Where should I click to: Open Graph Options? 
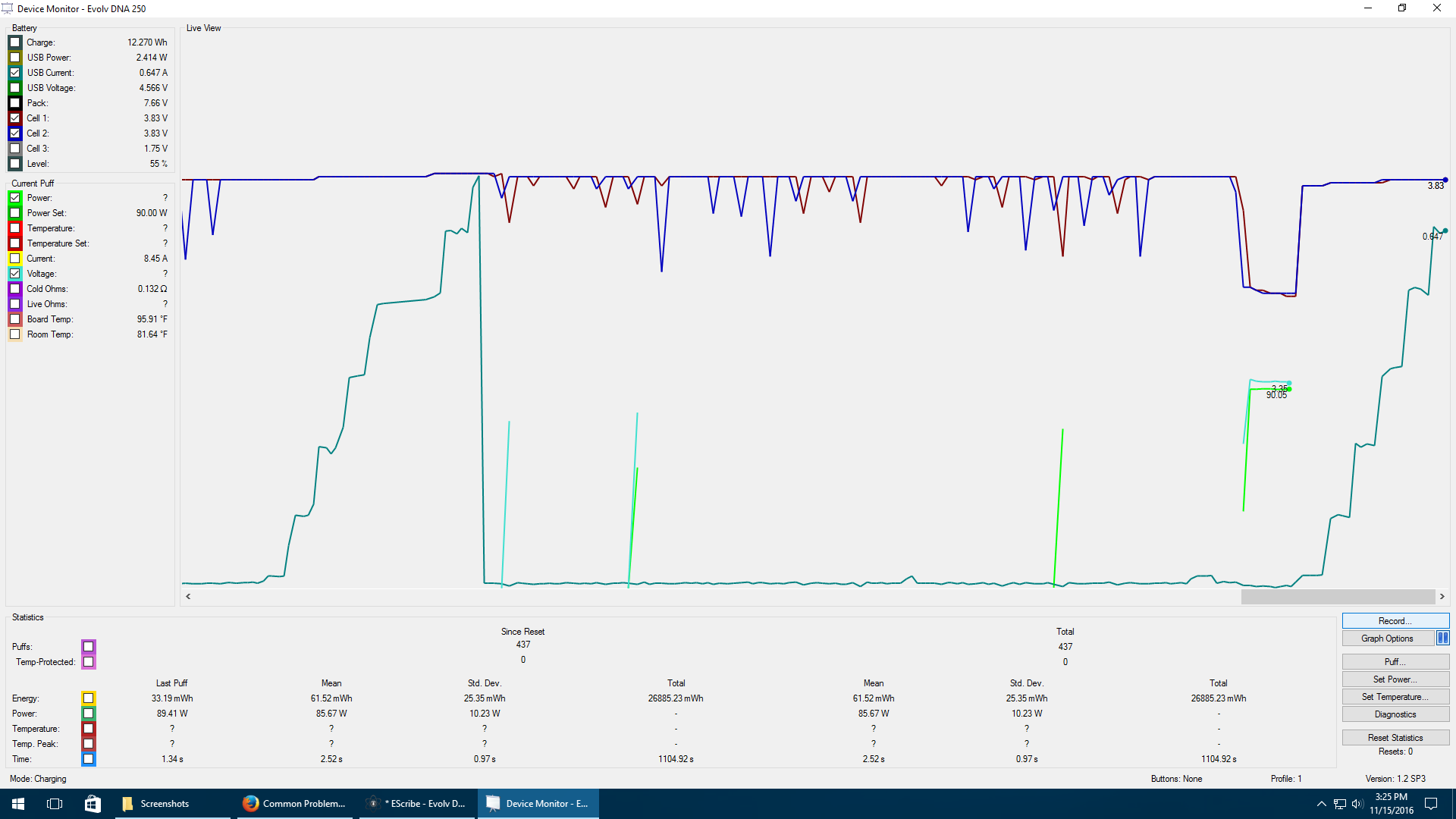coord(1387,639)
